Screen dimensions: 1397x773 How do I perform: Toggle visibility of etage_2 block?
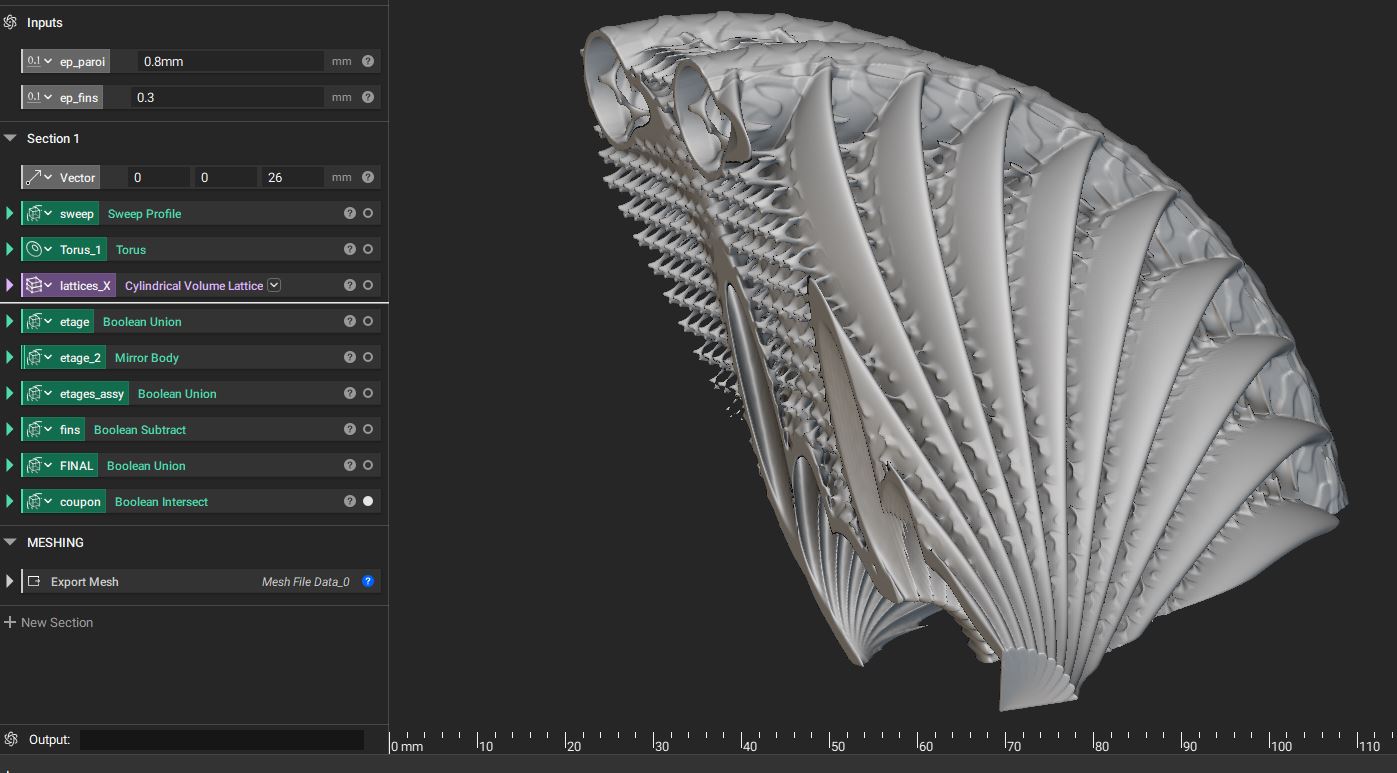tap(368, 357)
